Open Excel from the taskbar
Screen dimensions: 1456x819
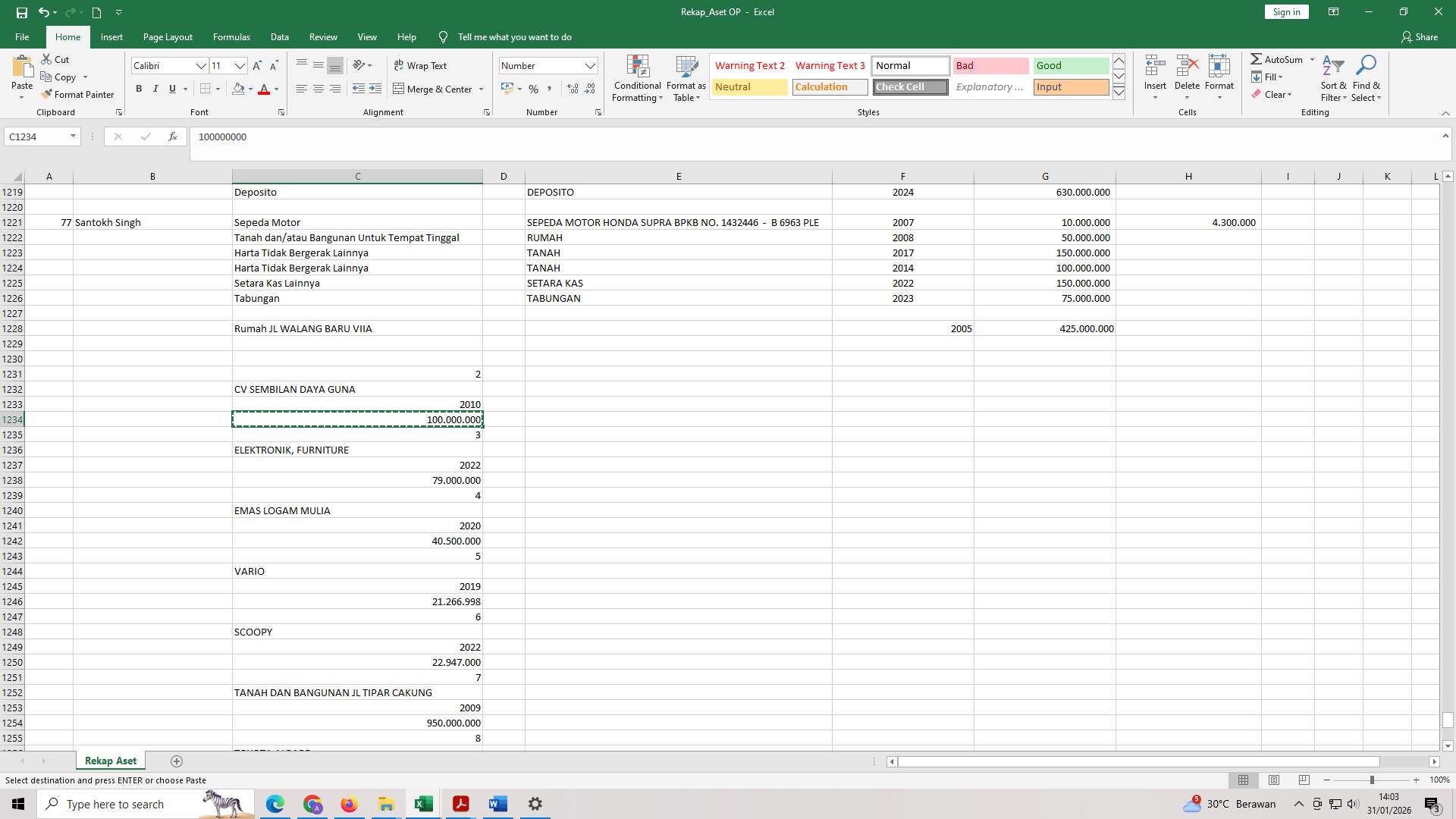coord(423,804)
